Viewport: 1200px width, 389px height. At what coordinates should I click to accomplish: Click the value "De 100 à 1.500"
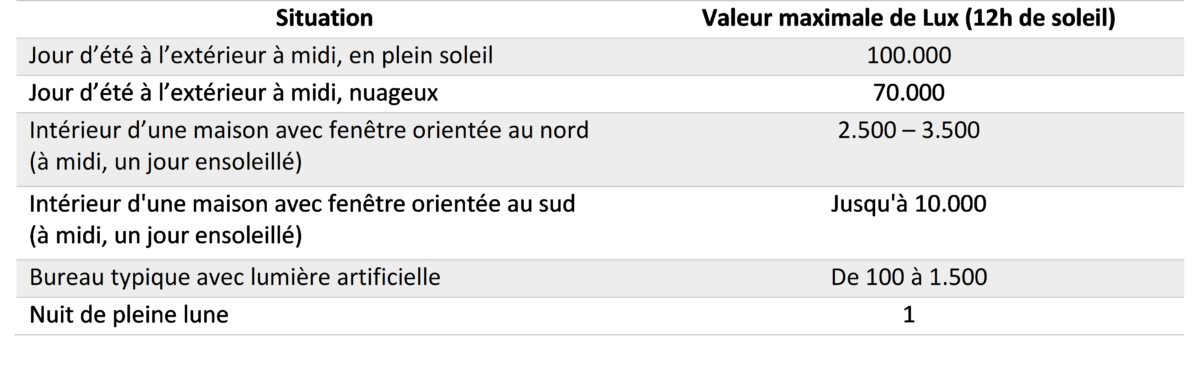coord(909,278)
